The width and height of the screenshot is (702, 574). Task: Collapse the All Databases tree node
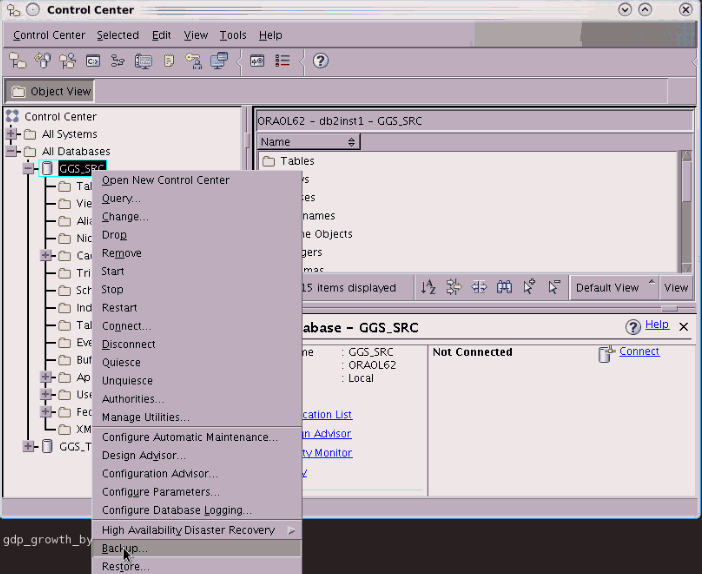(12, 152)
